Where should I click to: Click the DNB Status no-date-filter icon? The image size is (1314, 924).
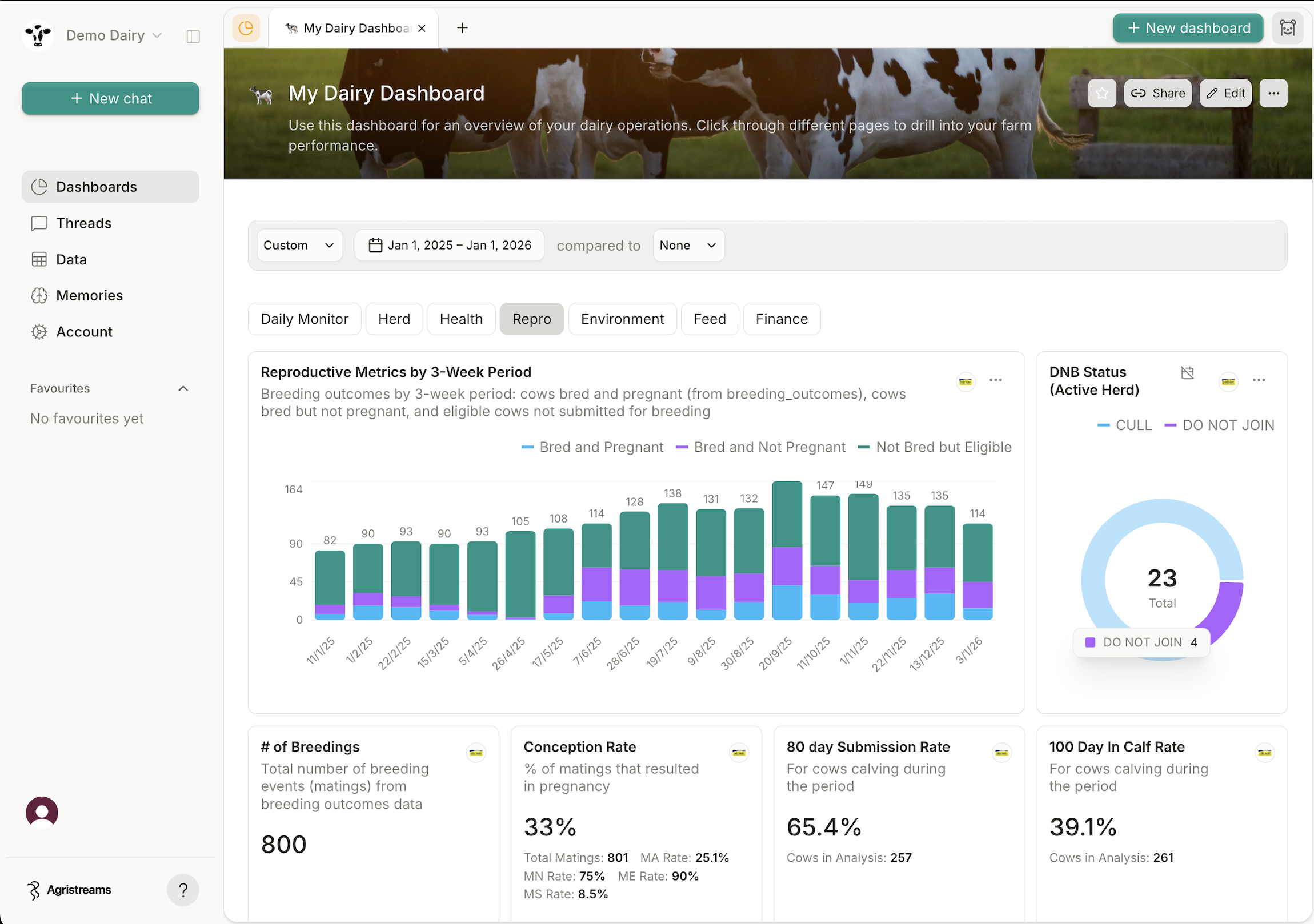click(x=1188, y=373)
